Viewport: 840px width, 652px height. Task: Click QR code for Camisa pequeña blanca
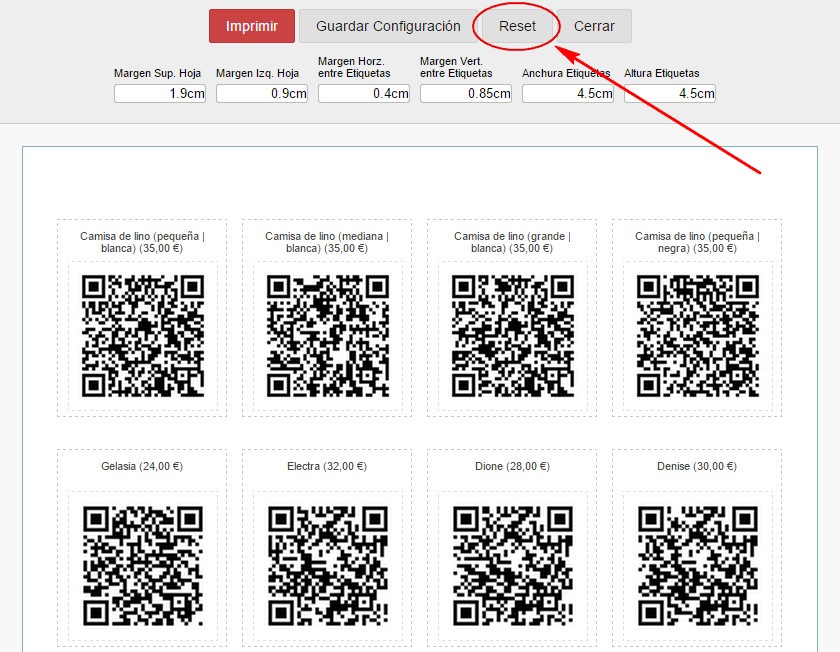[x=143, y=336]
